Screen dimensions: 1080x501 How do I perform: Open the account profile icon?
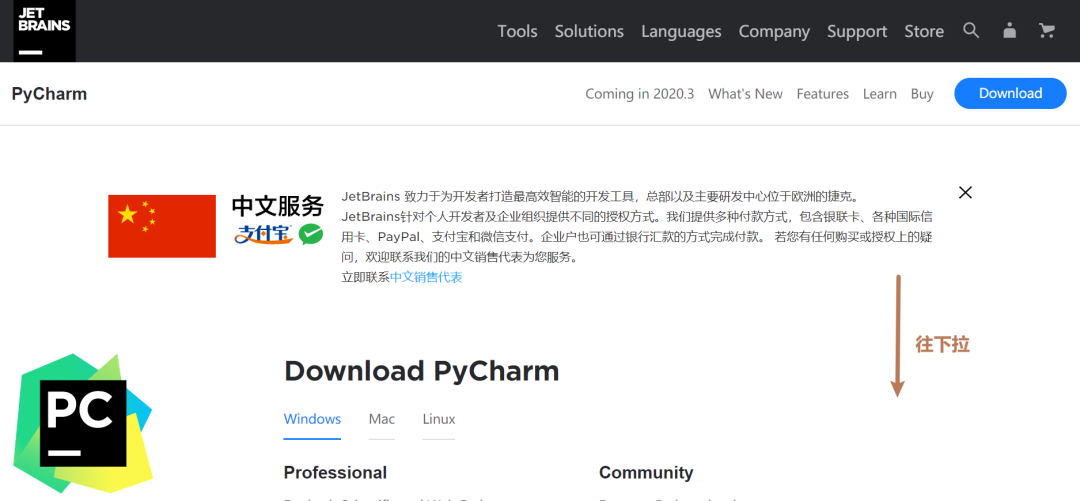1009,30
